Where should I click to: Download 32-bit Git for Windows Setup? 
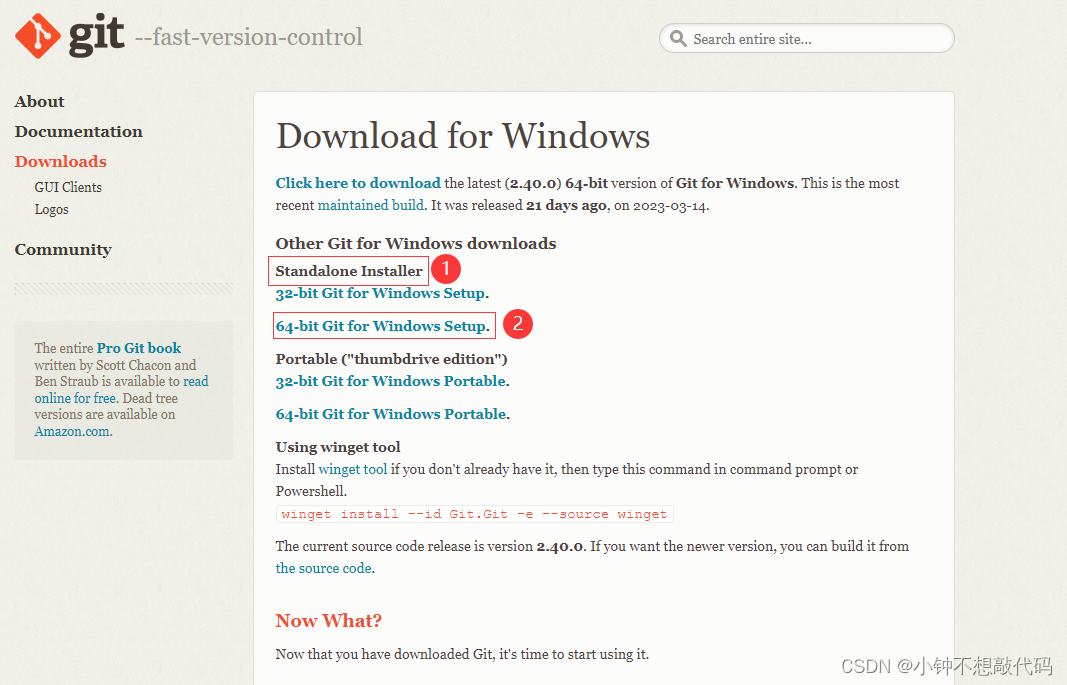[380, 293]
